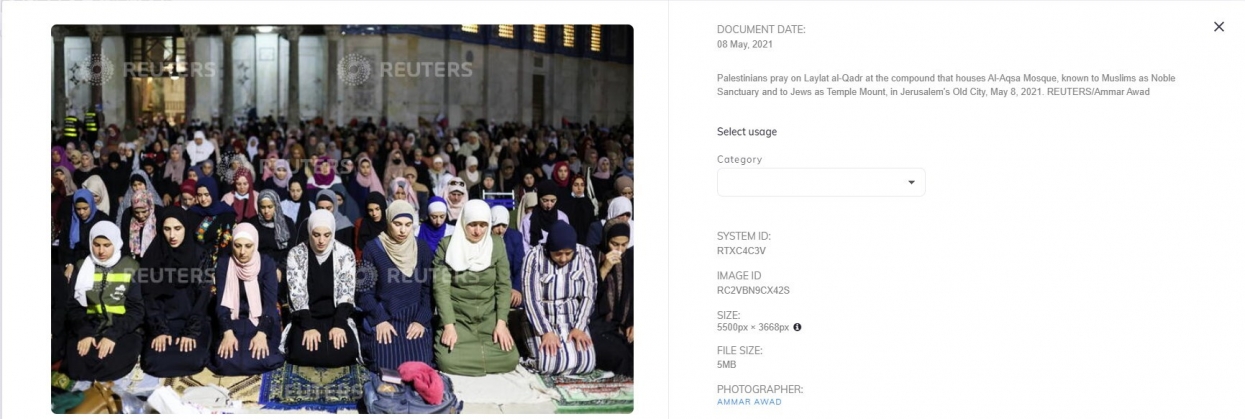Click the Category field label

[x=739, y=159]
